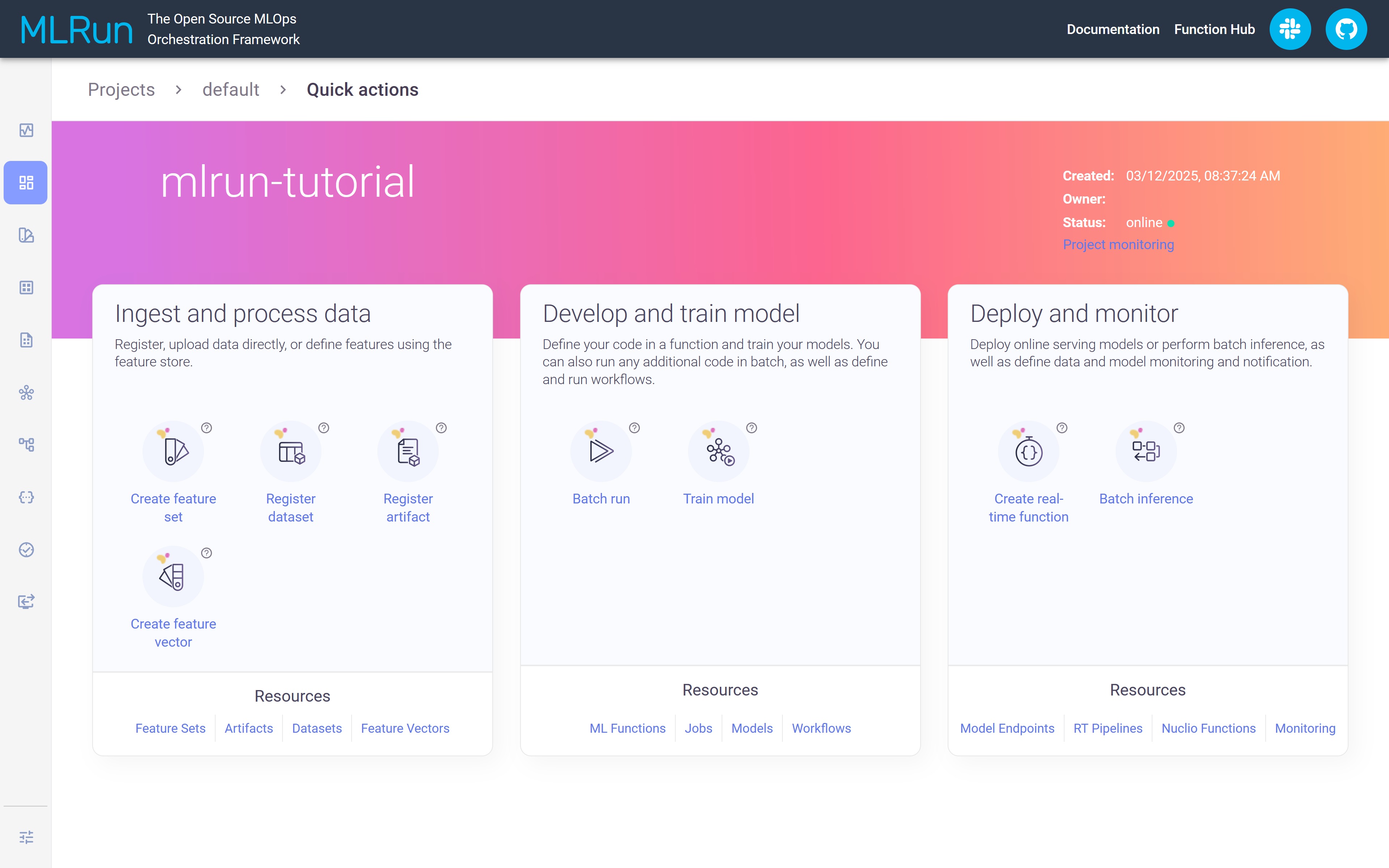
Task: Click the Project monitoring link
Action: [x=1118, y=244]
